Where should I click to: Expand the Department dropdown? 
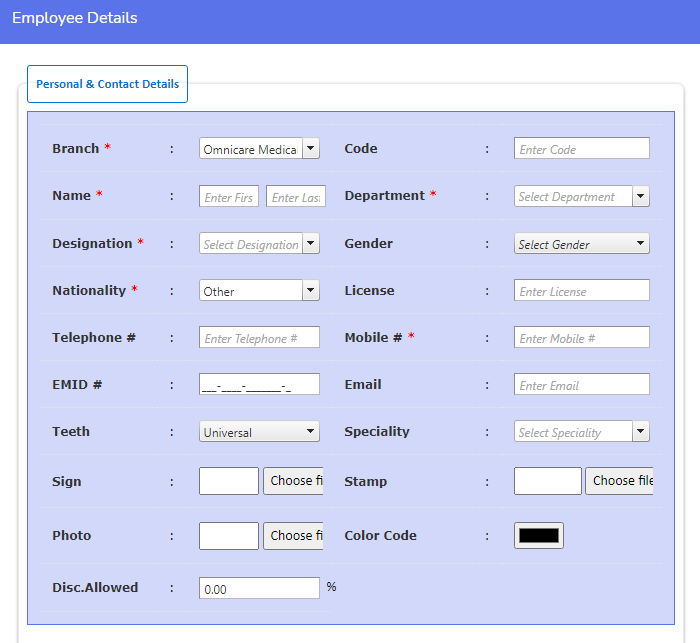click(x=582, y=197)
